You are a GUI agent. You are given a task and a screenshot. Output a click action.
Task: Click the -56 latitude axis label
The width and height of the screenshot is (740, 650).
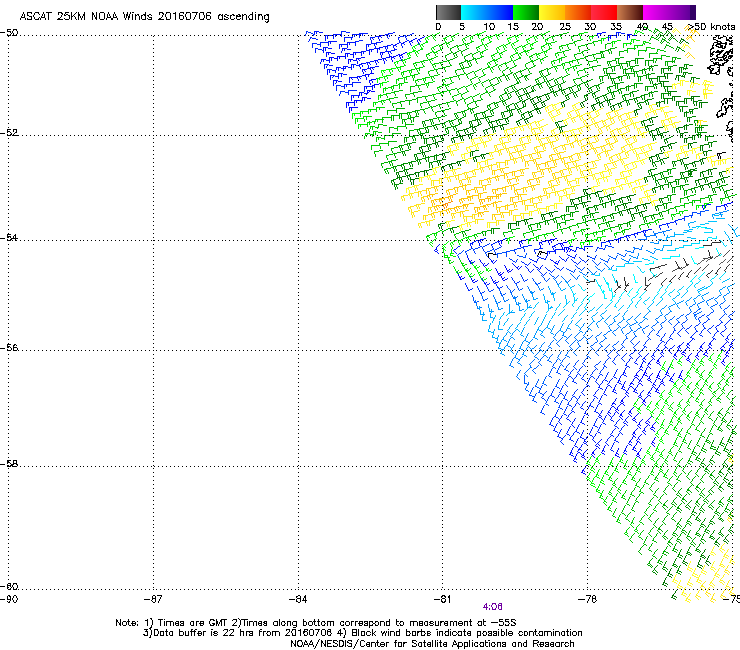(x=10, y=348)
